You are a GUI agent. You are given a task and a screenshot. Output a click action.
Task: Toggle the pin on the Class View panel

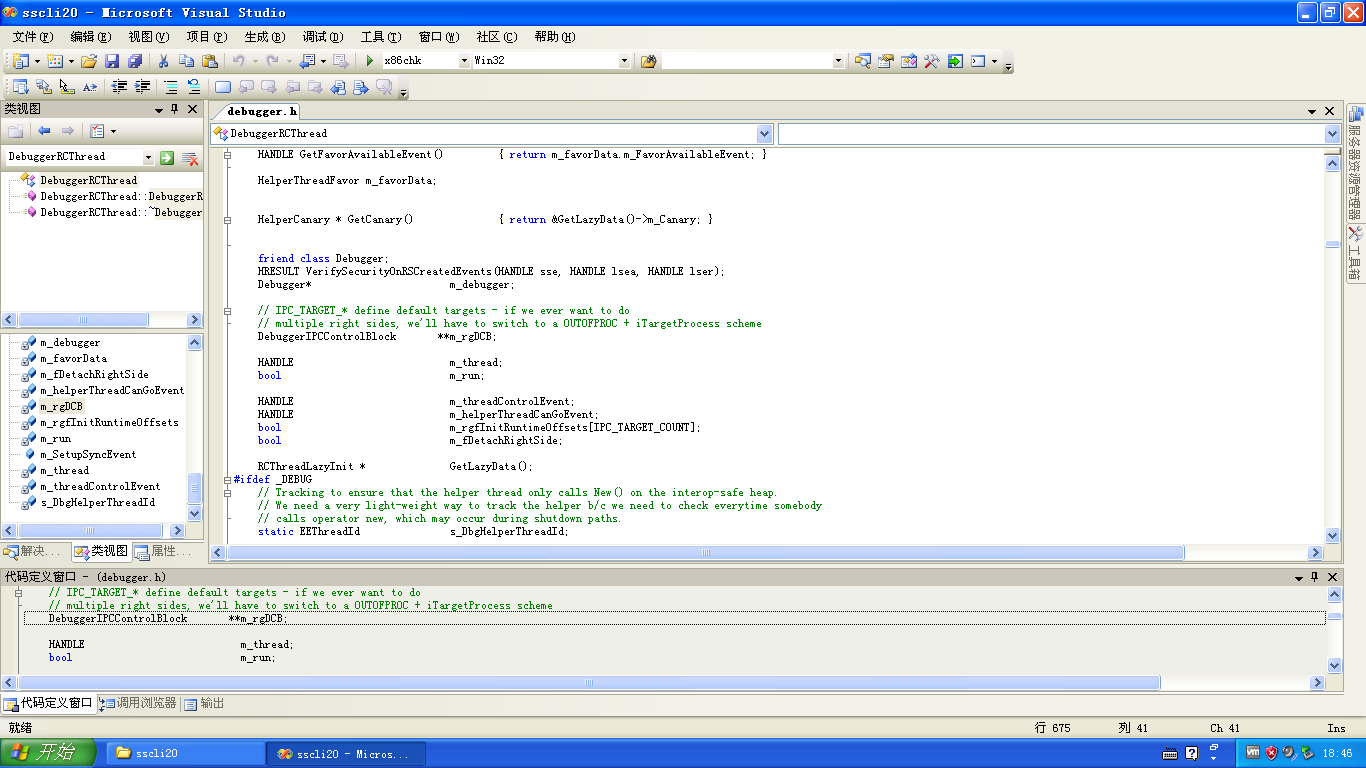tap(174, 109)
